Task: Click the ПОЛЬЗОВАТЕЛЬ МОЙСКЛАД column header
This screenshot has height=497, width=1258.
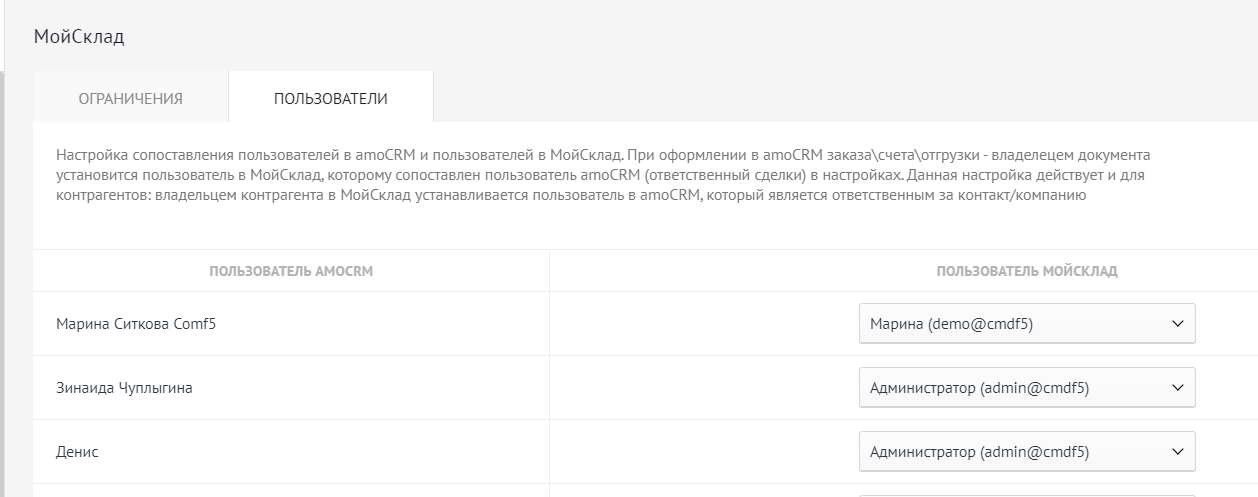Action: tap(1027, 271)
